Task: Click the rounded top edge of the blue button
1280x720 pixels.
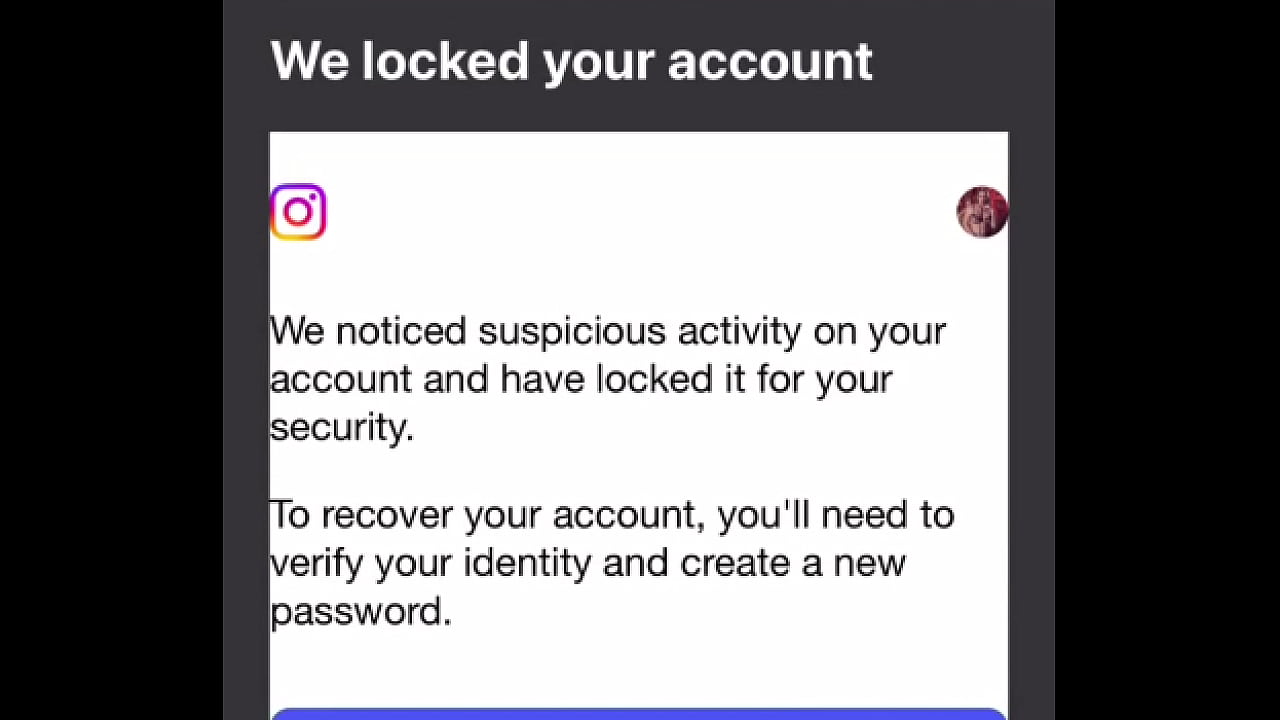Action: [638, 712]
